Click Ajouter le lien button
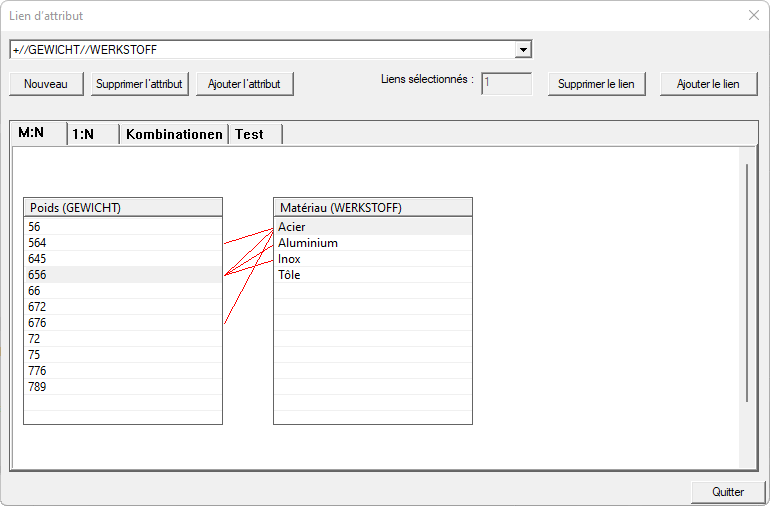This screenshot has width=770, height=506. 708,84
